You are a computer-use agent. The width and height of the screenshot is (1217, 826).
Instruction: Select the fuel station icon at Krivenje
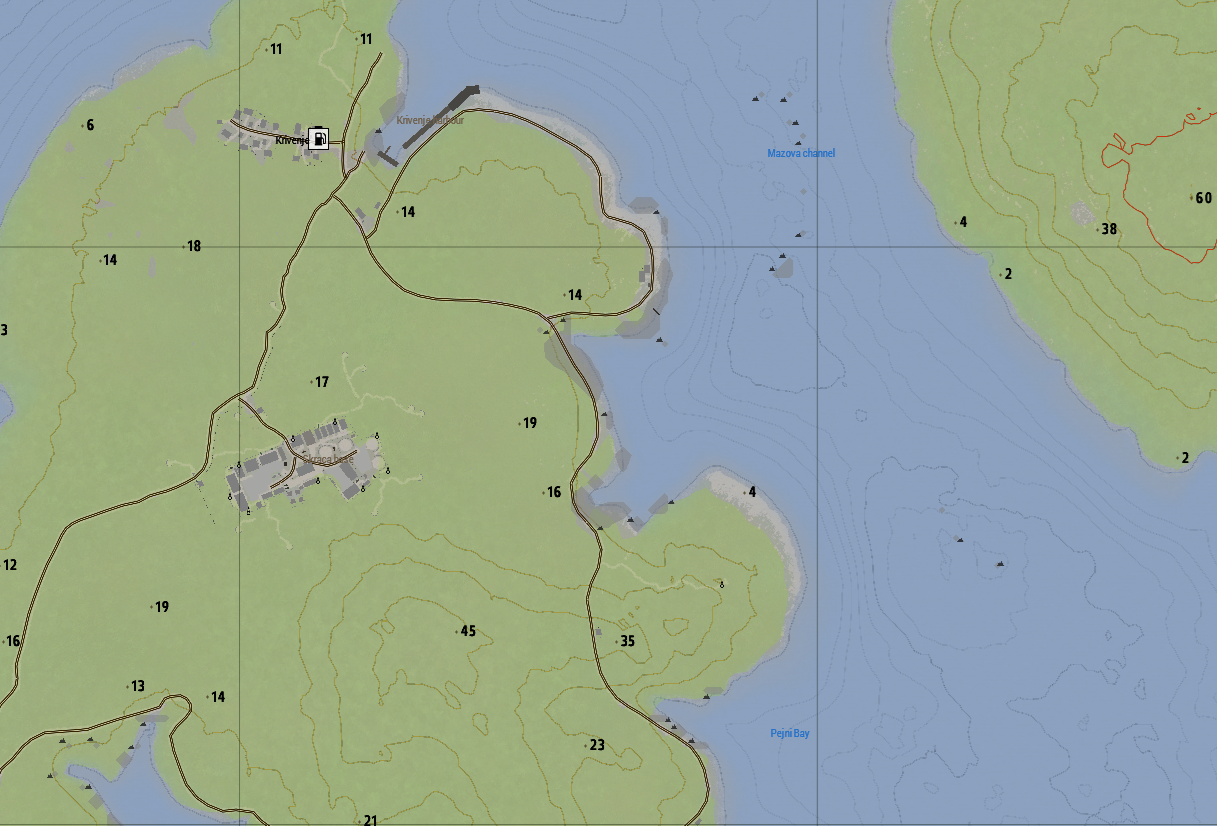(x=318, y=138)
